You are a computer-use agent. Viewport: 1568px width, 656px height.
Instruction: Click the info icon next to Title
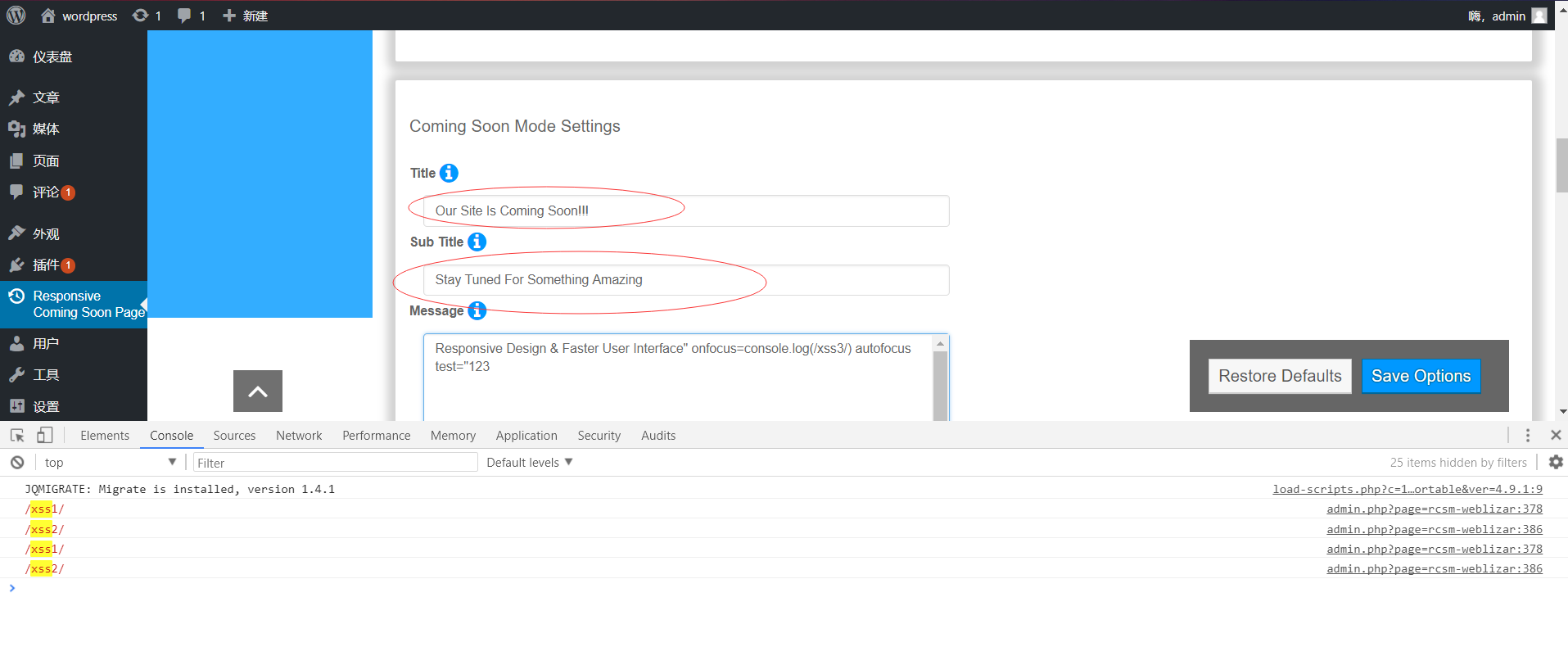tap(449, 173)
